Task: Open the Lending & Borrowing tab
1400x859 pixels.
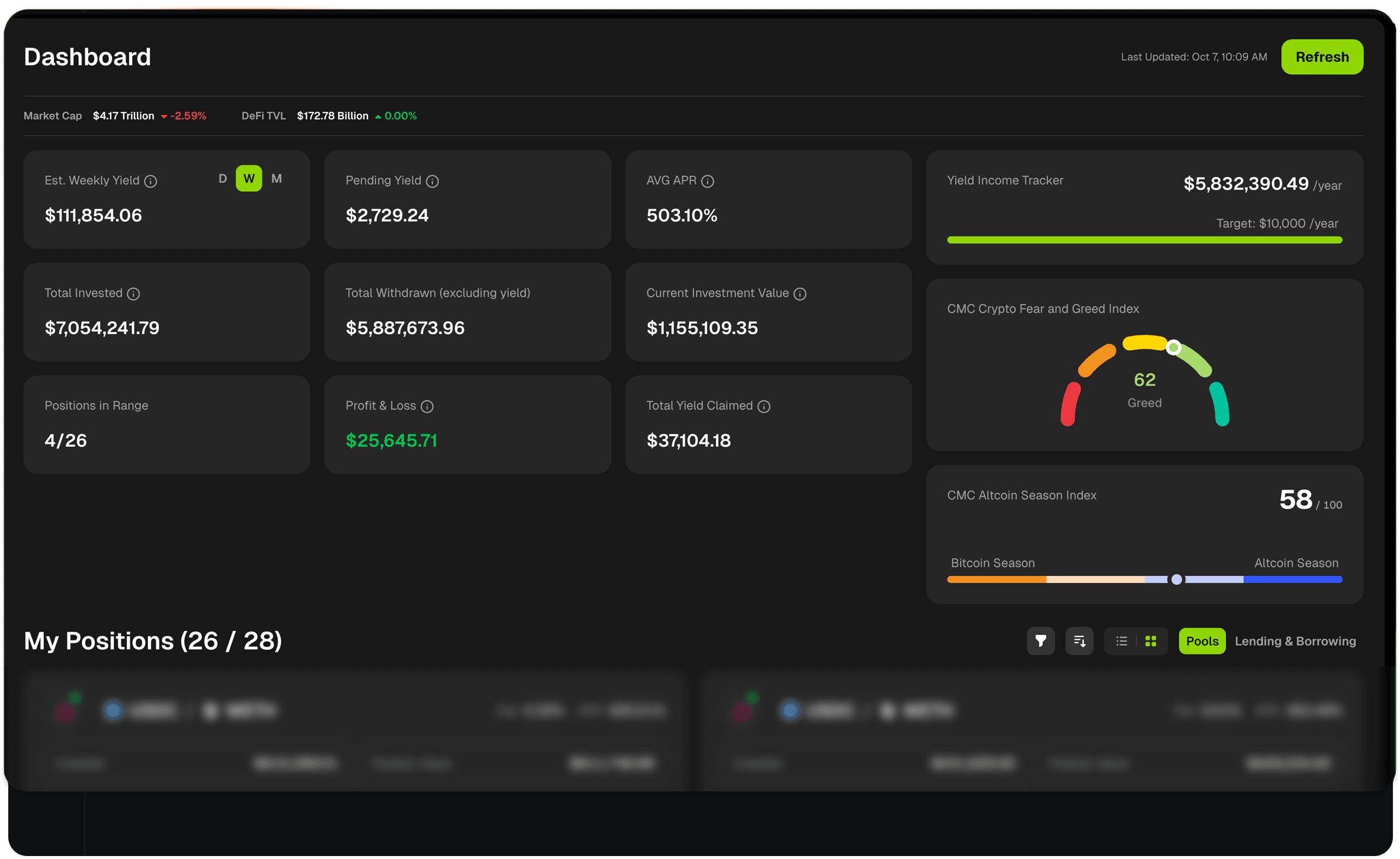Action: [1295, 641]
